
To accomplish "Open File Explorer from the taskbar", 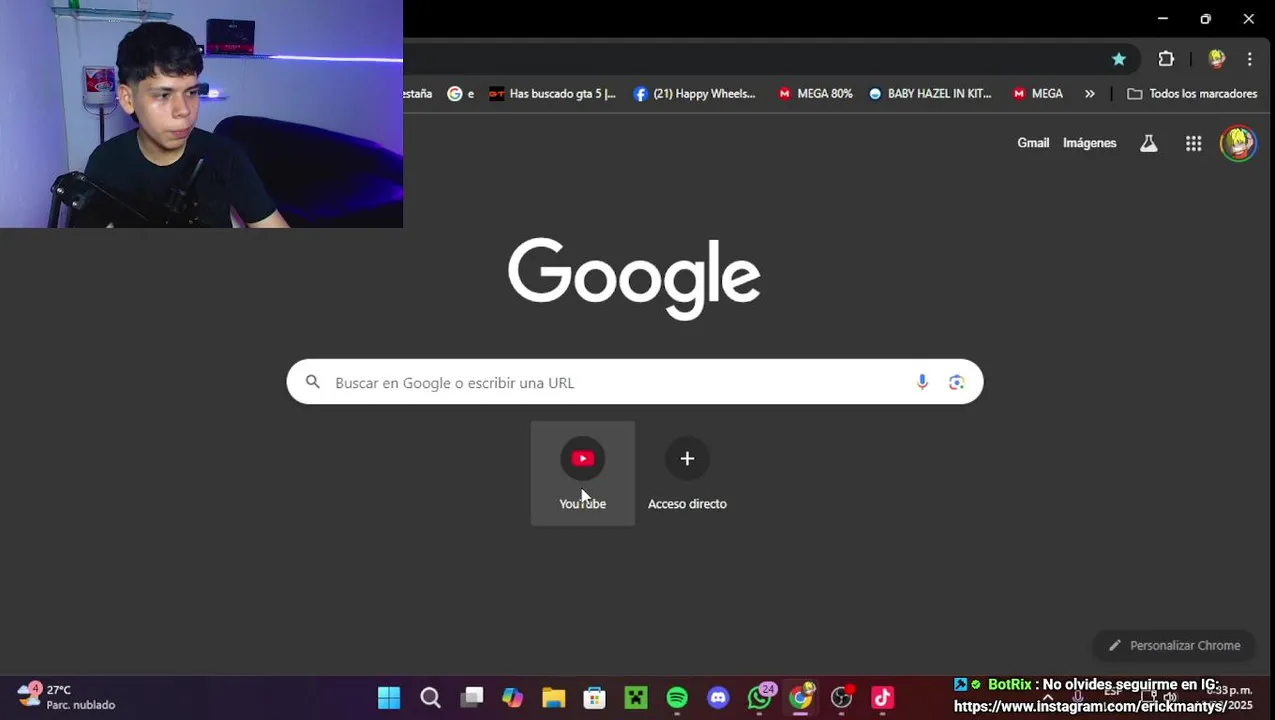I will point(553,697).
